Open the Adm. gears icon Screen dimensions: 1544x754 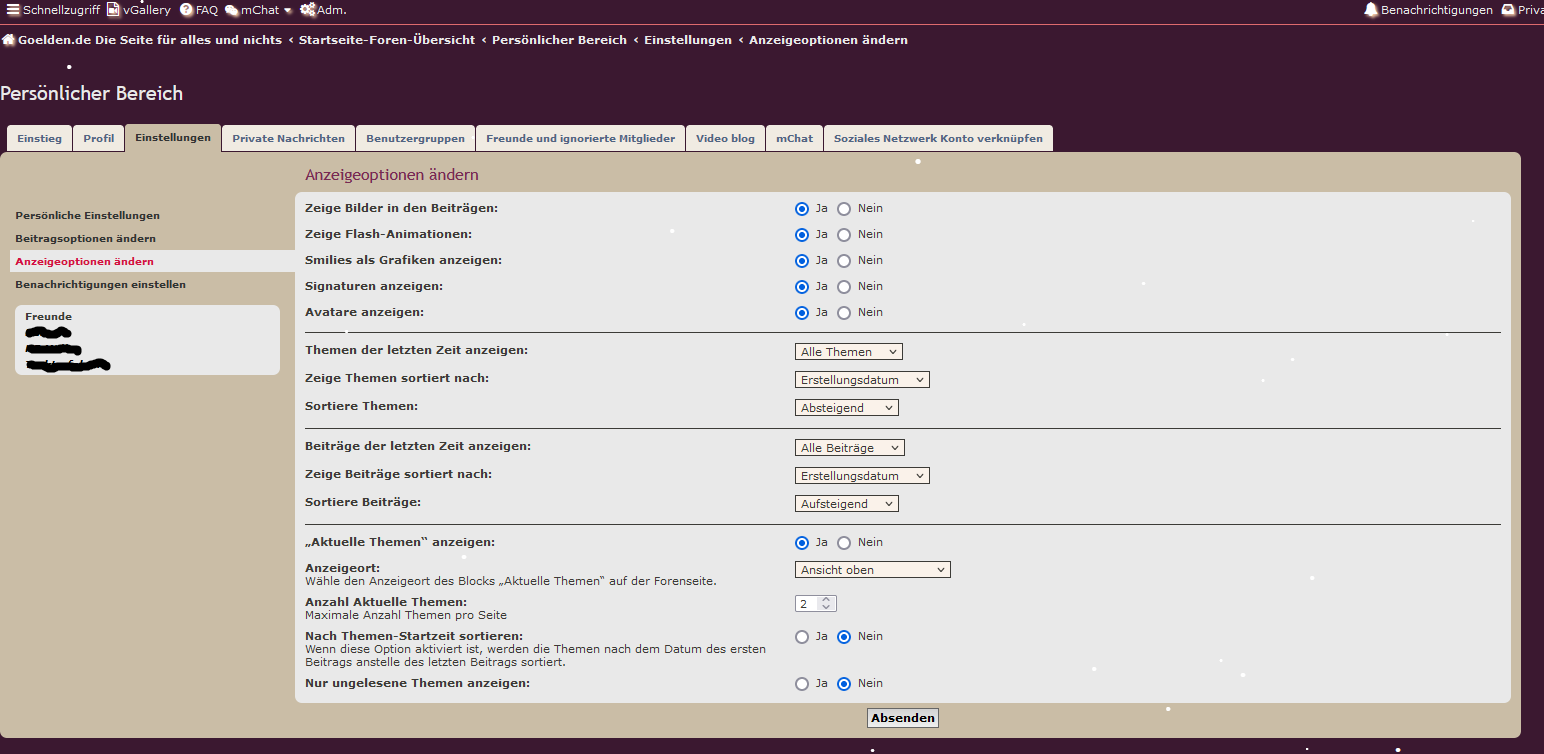tap(307, 10)
